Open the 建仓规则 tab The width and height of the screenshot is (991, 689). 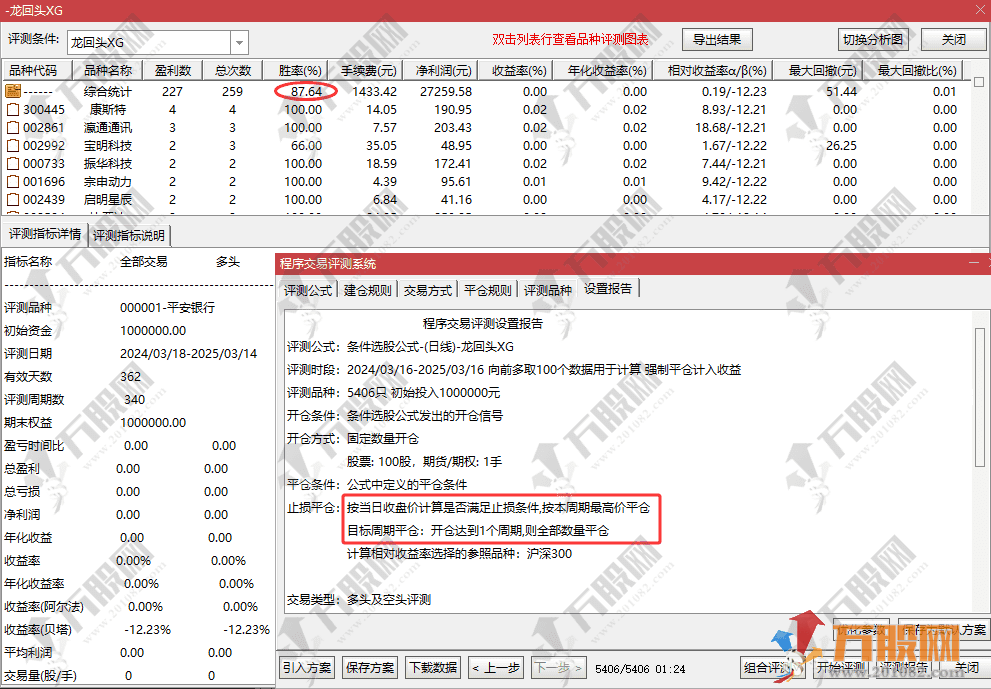pos(367,290)
